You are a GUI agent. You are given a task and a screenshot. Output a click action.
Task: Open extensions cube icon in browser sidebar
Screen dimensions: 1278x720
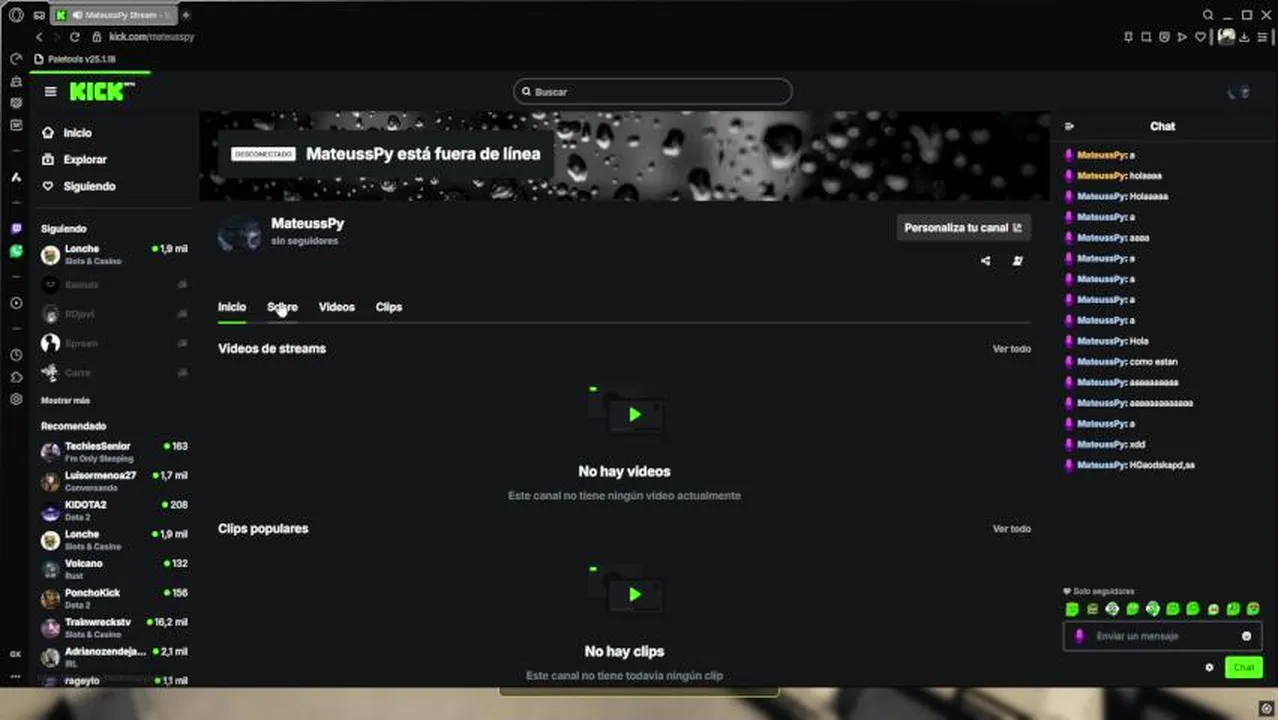tap(16, 377)
